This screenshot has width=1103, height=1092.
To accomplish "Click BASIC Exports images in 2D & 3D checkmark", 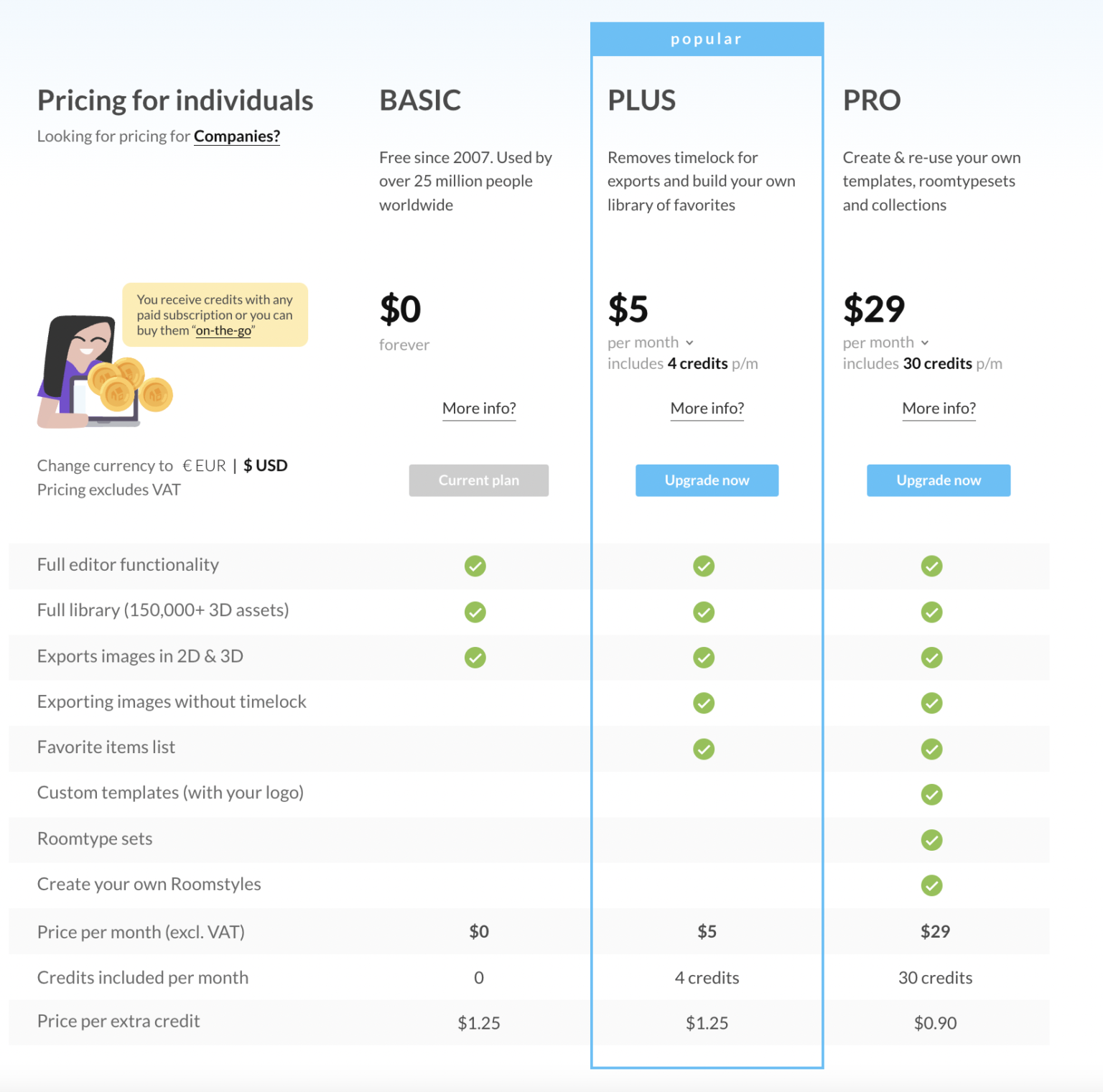I will (x=475, y=657).
